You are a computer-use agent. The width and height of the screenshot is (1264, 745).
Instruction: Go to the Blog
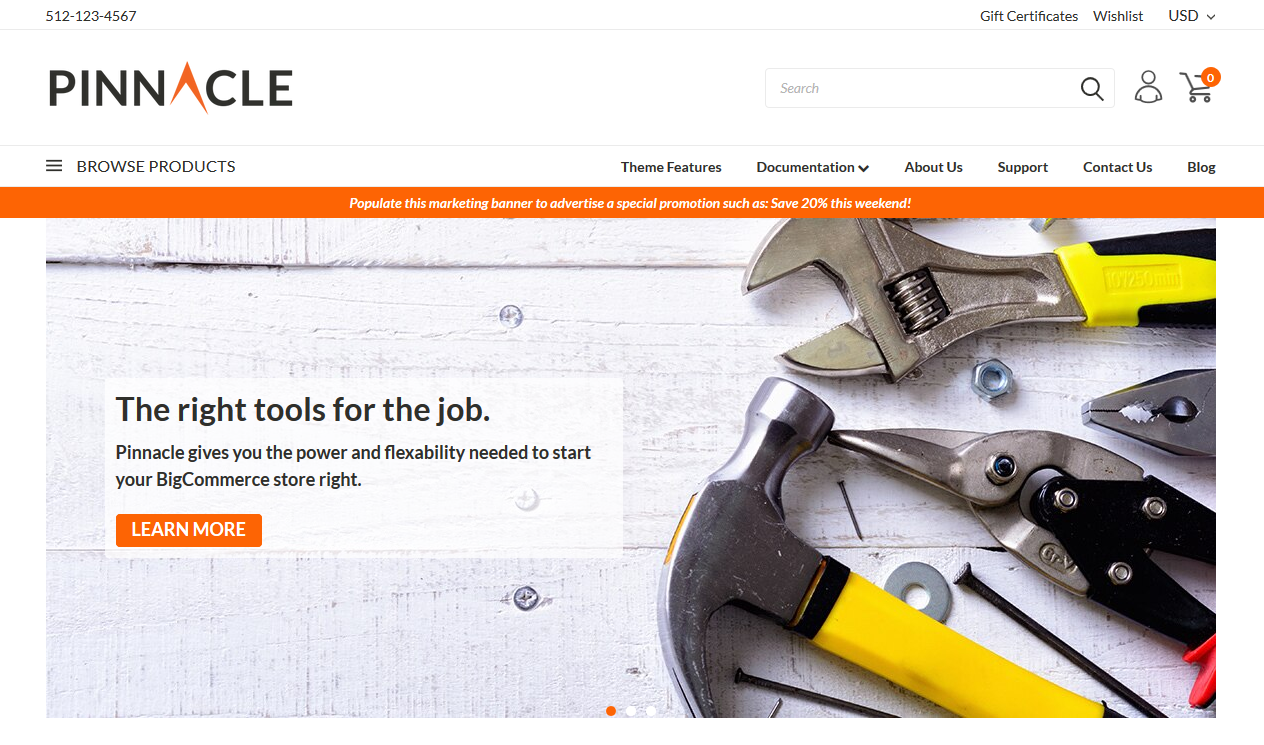pos(1200,167)
